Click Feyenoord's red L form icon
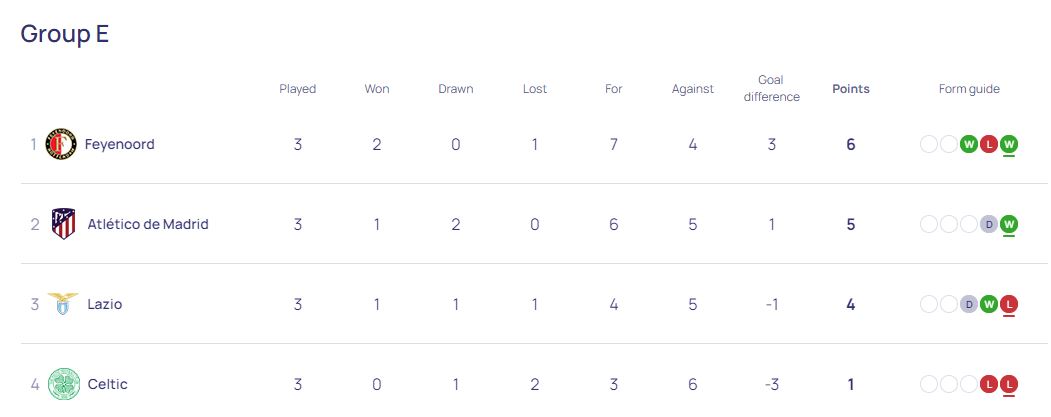This screenshot has width=1051, height=417. point(989,144)
